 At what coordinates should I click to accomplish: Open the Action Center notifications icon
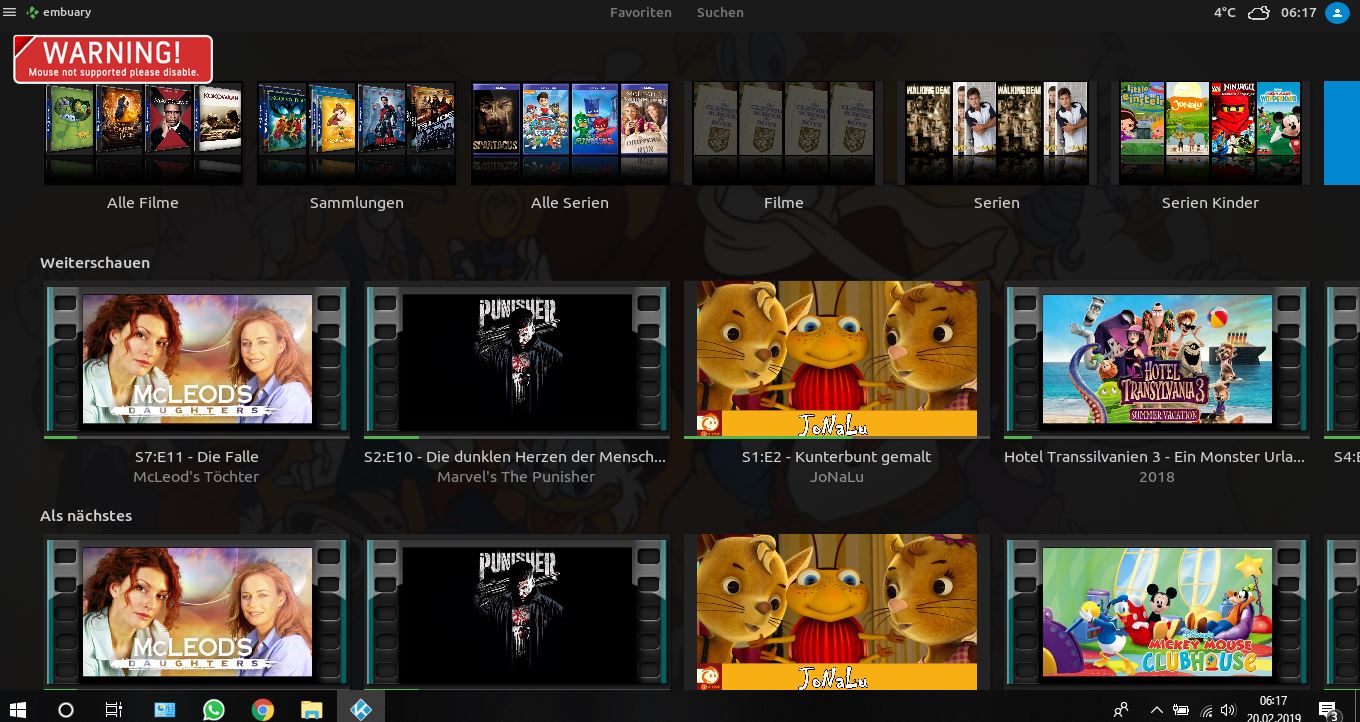point(1329,710)
